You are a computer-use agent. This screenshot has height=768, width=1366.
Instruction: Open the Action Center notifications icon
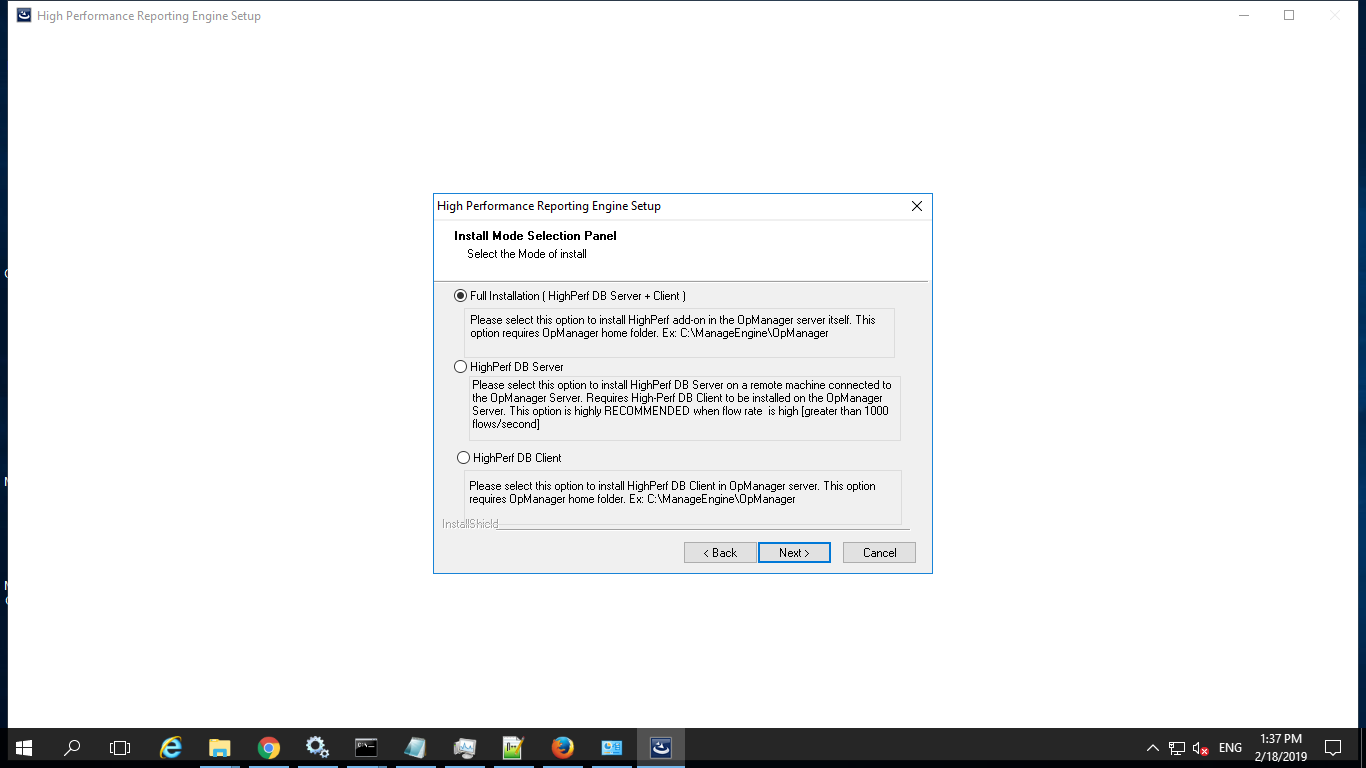pos(1332,748)
